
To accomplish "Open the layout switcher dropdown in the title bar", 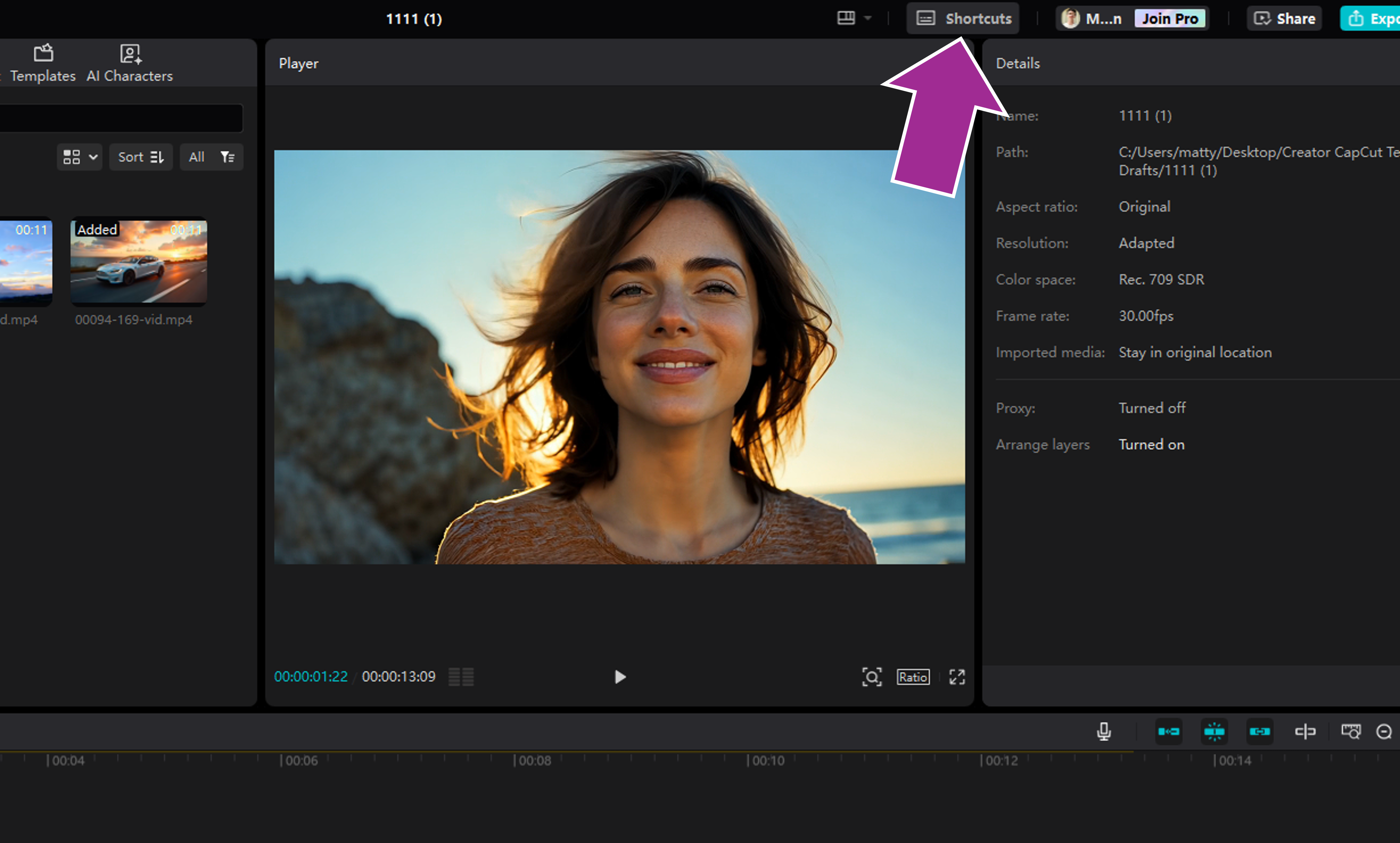I will click(854, 18).
